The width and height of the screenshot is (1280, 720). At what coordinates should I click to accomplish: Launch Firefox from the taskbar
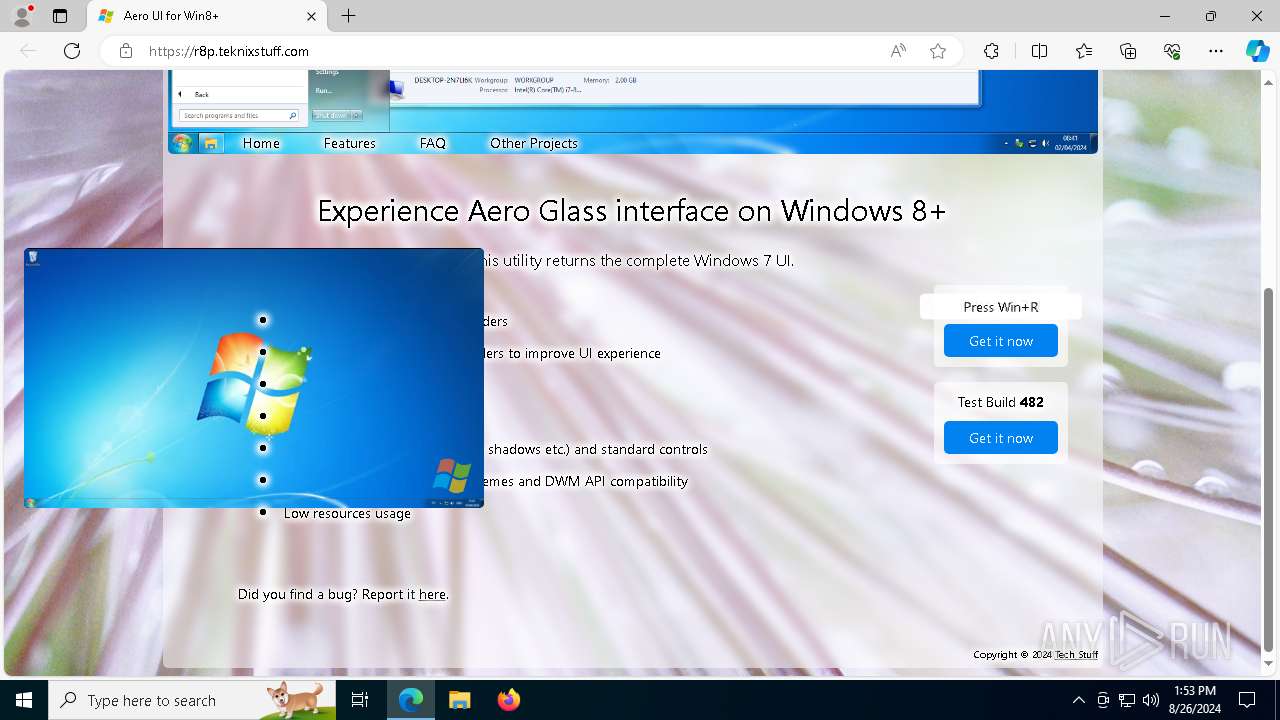coord(508,700)
